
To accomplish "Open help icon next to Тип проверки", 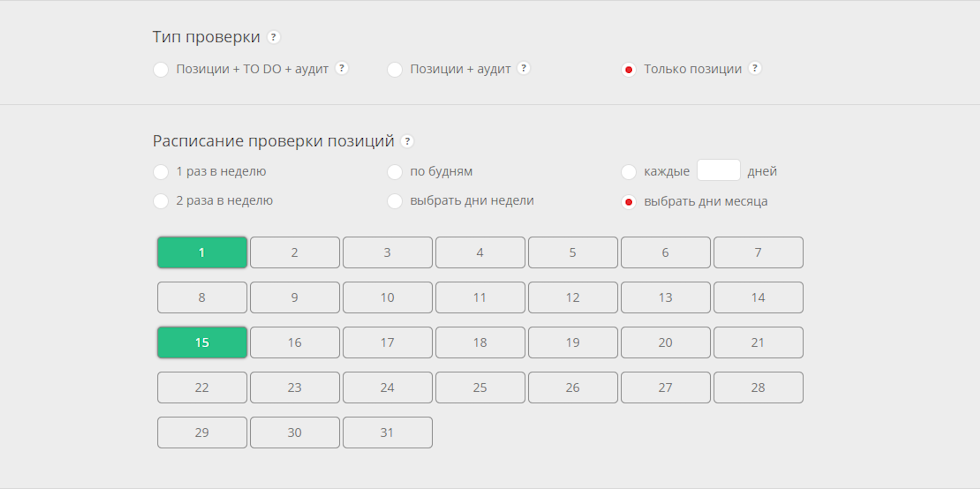I will (273, 37).
